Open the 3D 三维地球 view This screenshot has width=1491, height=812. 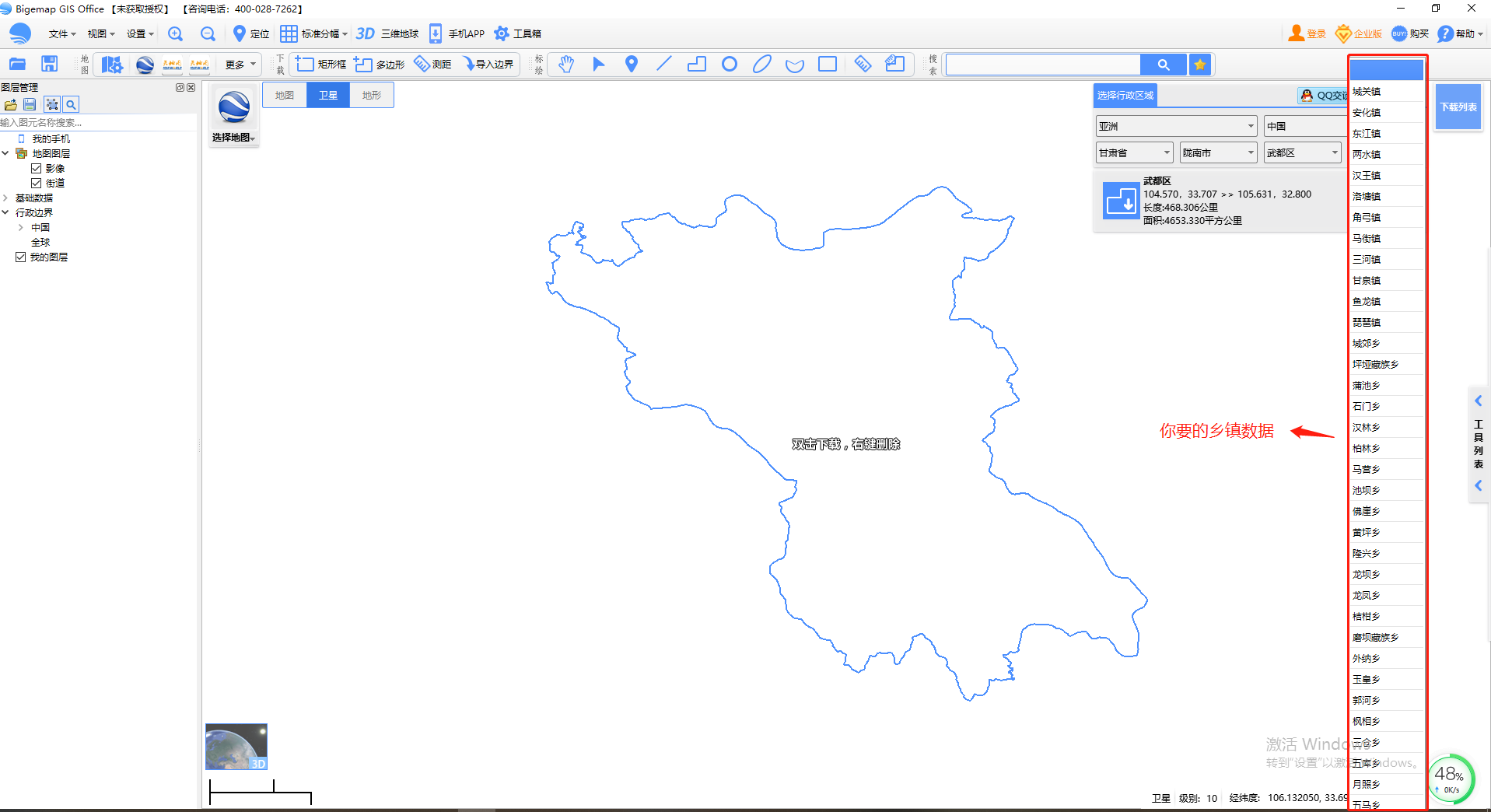[x=387, y=33]
